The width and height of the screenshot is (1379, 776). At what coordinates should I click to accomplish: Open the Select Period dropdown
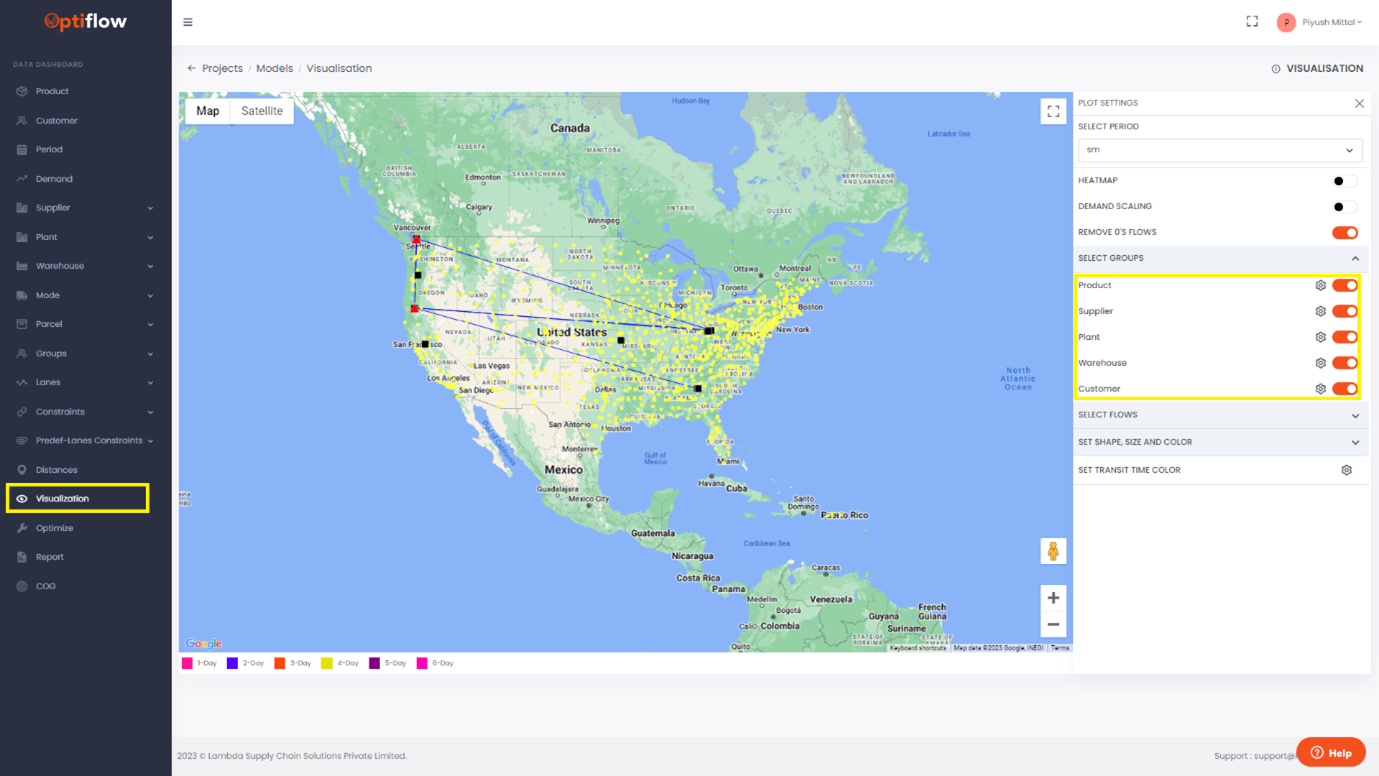(1219, 149)
